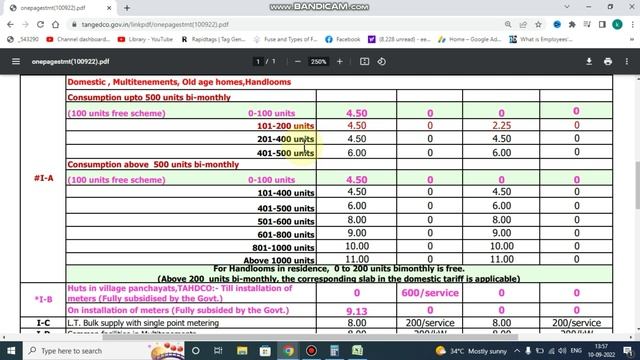Screen dimensions: 640x360
Task: Go forward in browser history
Action: 25,24
